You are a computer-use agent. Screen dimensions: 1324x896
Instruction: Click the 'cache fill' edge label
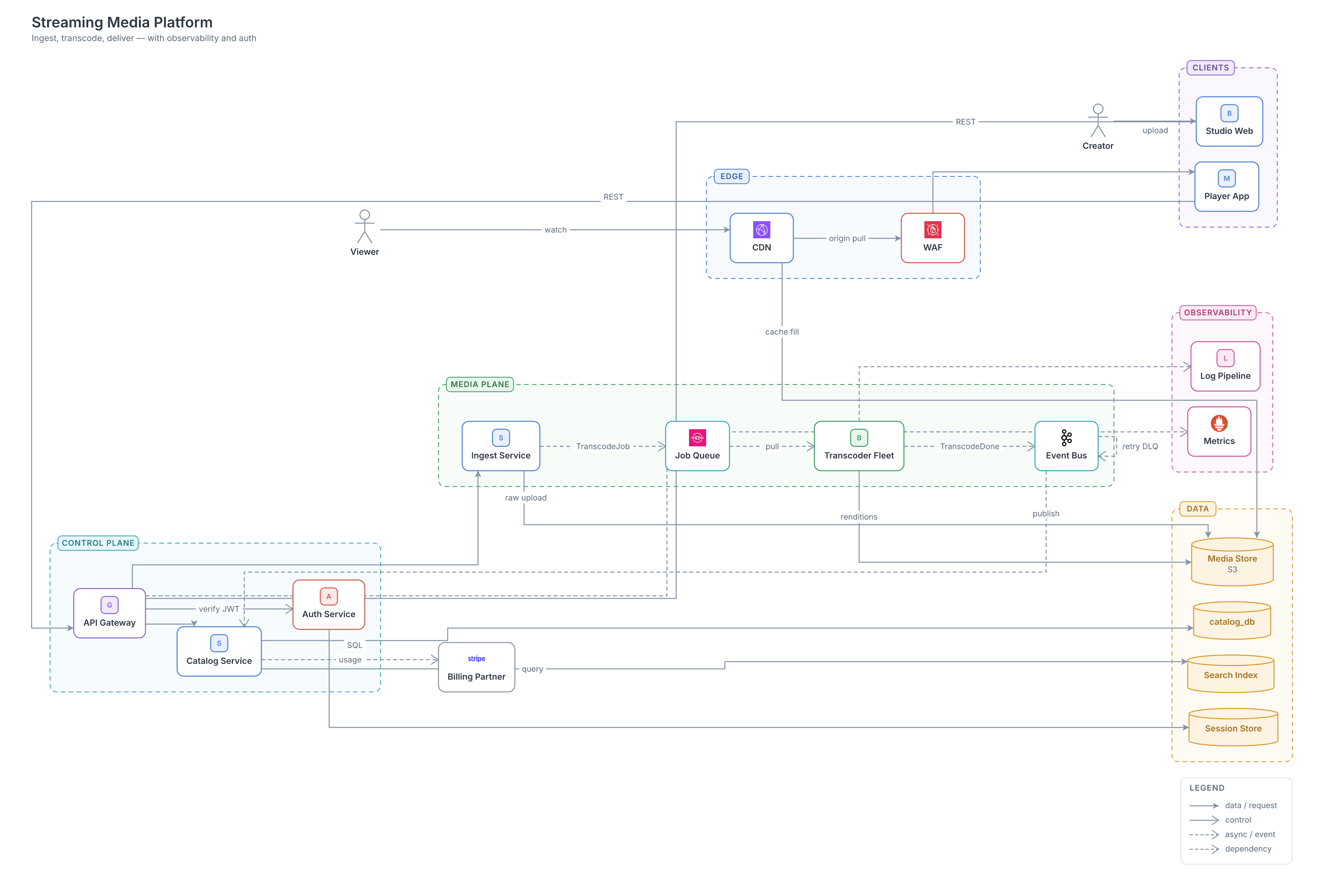781,332
